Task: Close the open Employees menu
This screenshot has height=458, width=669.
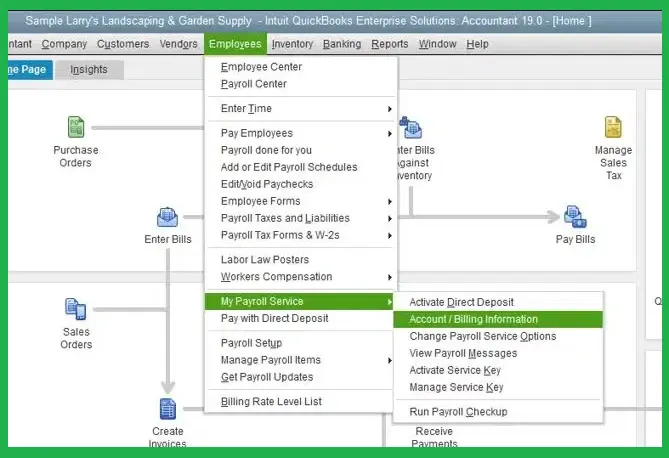Action: (x=235, y=44)
